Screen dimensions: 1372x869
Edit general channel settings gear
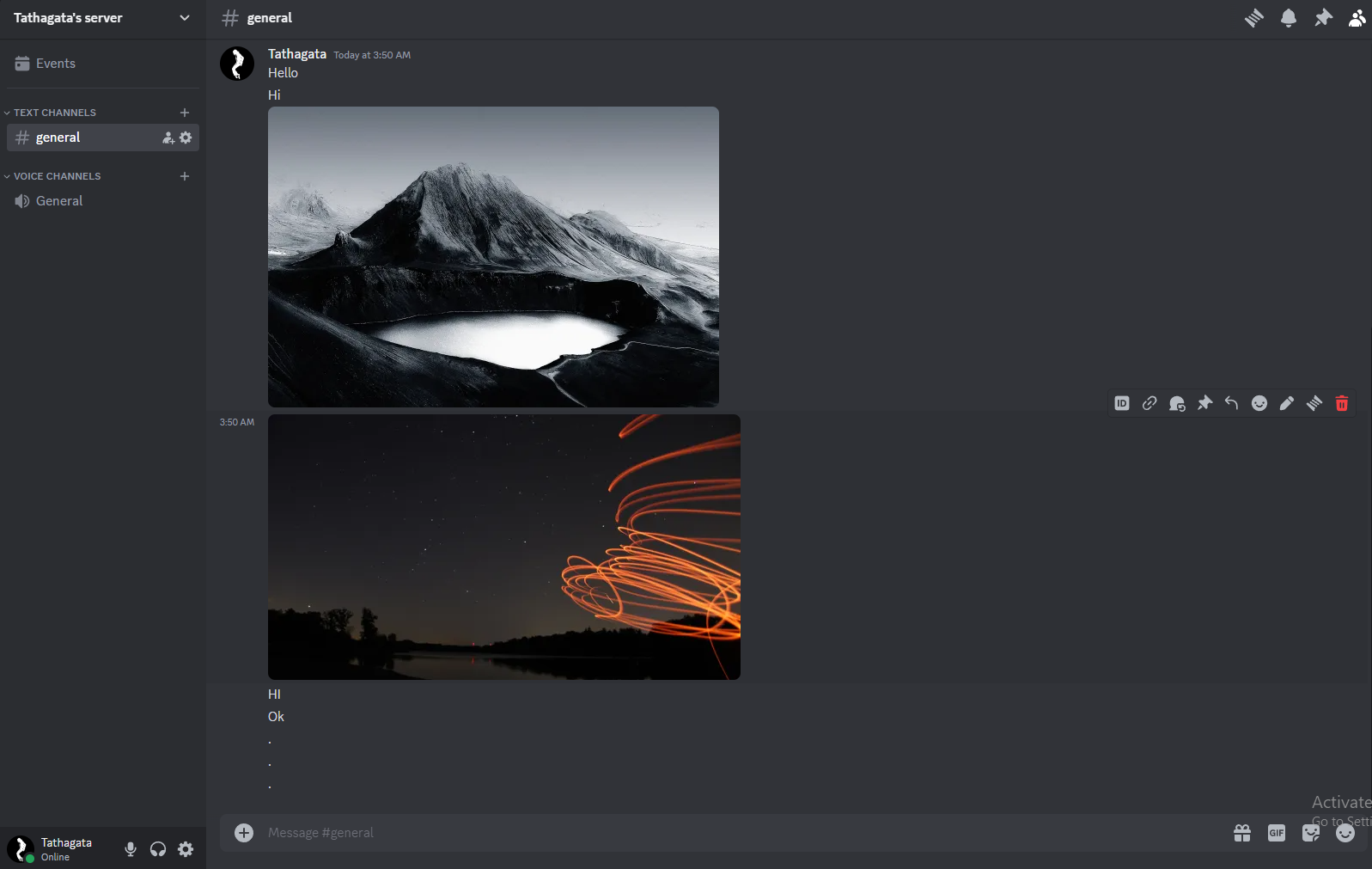186,138
